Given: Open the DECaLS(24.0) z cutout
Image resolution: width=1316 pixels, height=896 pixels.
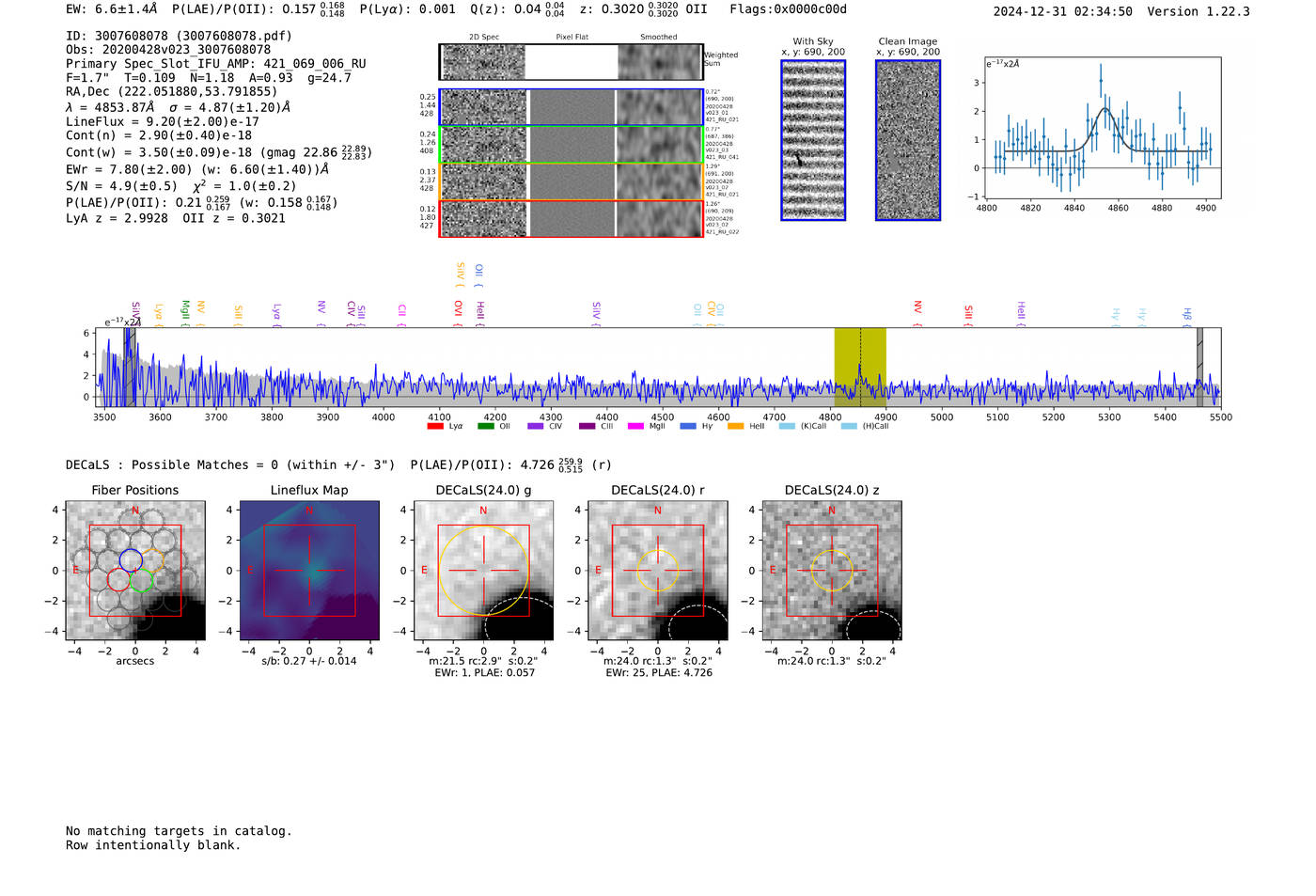Looking at the screenshot, I should [x=832, y=570].
